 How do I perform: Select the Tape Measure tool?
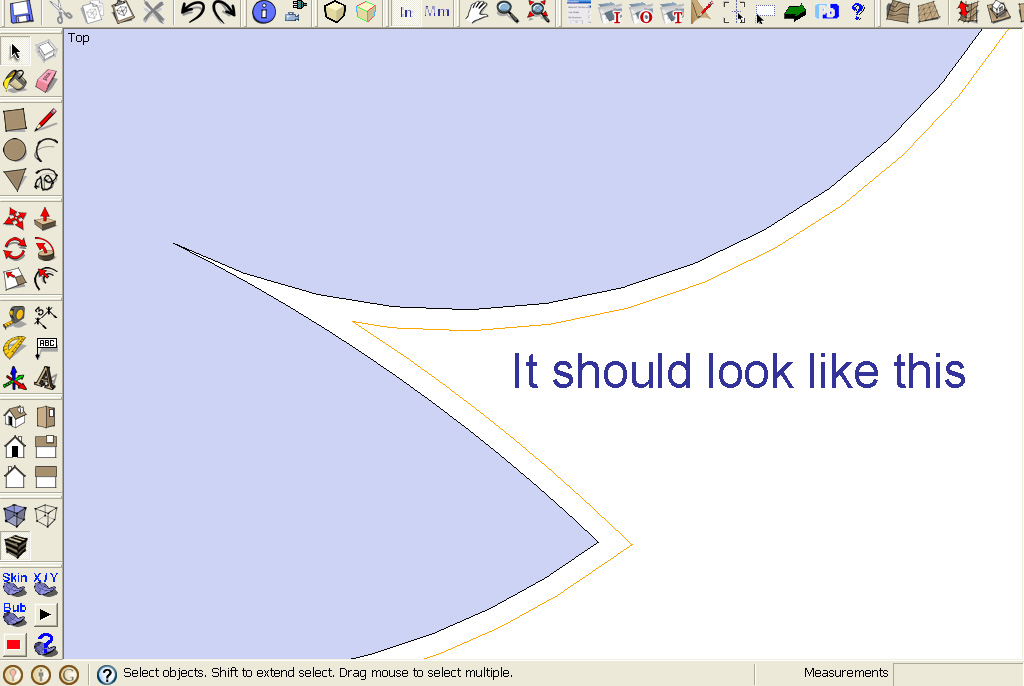15,318
